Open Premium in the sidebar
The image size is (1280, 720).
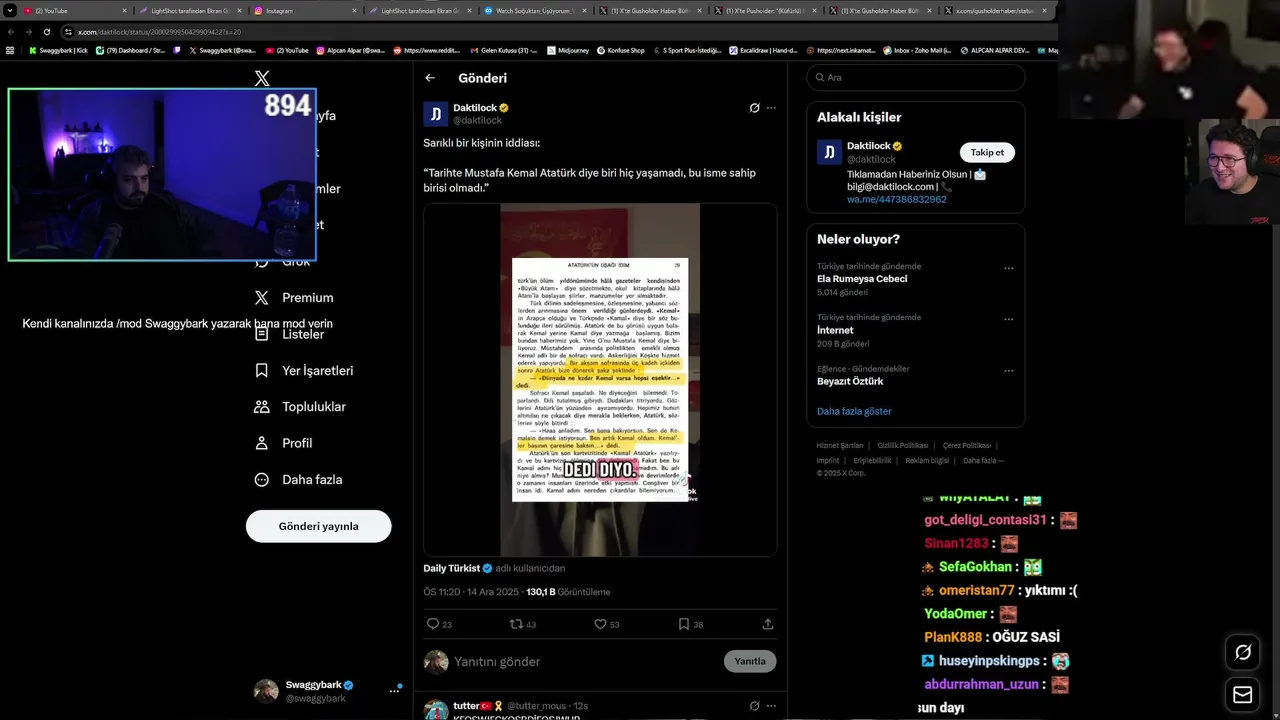coord(294,298)
